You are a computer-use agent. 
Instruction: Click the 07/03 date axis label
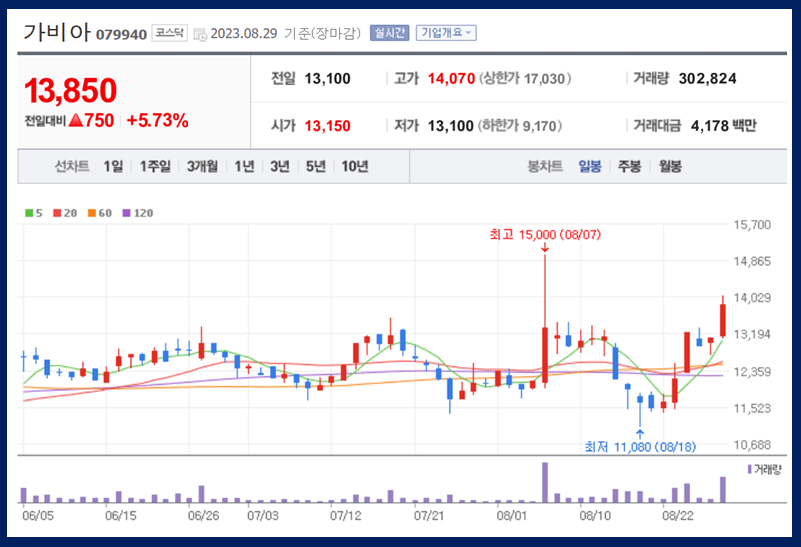tap(263, 515)
